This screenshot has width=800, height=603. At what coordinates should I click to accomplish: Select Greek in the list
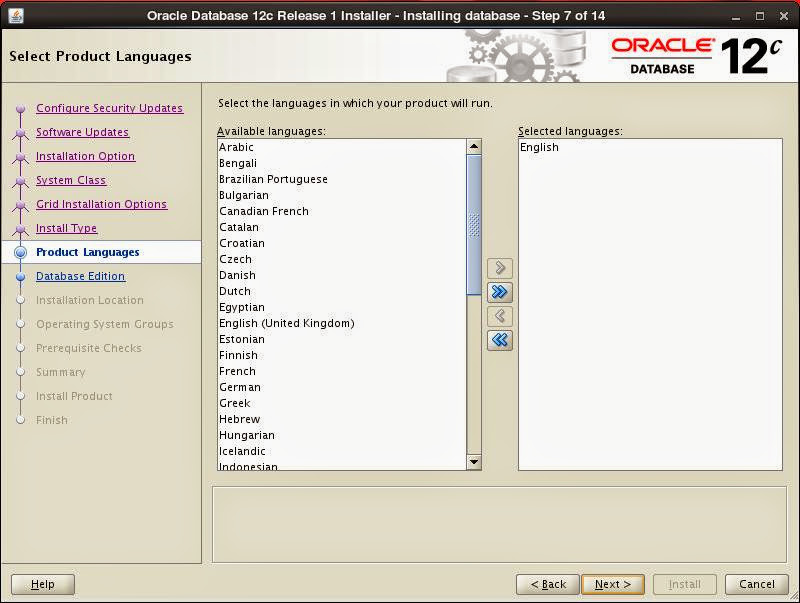tap(342, 403)
